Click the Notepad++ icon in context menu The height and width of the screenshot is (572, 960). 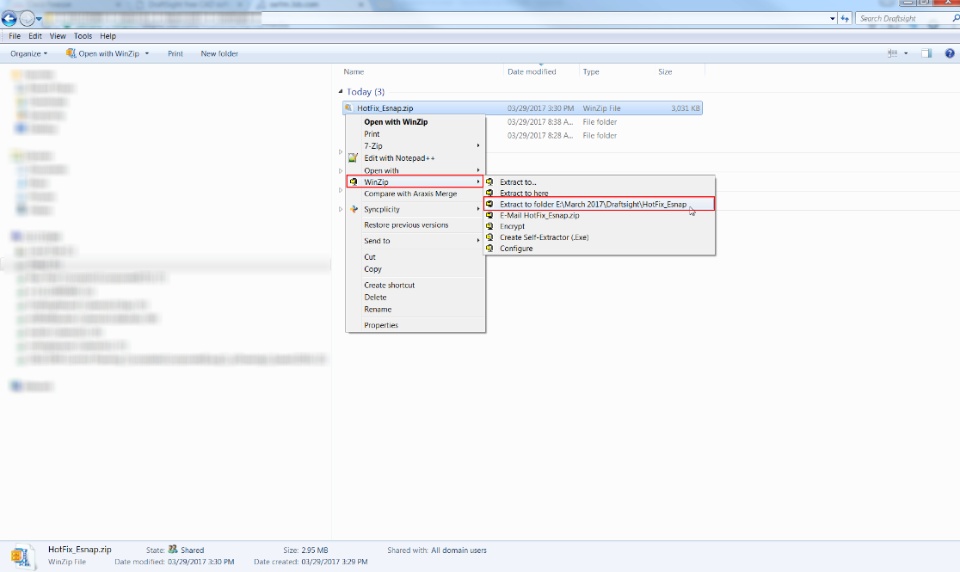pos(353,158)
